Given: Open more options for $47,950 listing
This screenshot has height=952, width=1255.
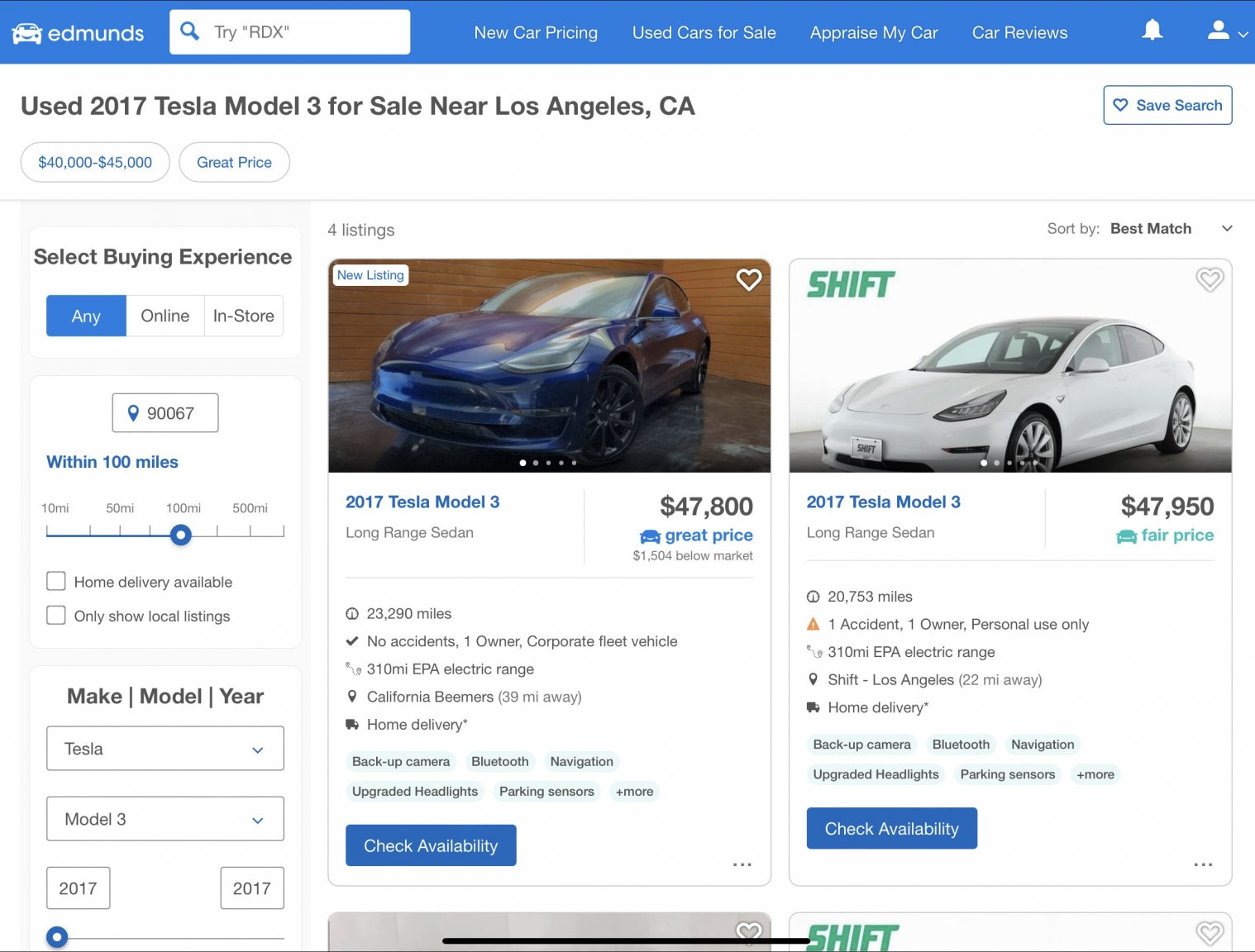Looking at the screenshot, I should pos(1203,864).
